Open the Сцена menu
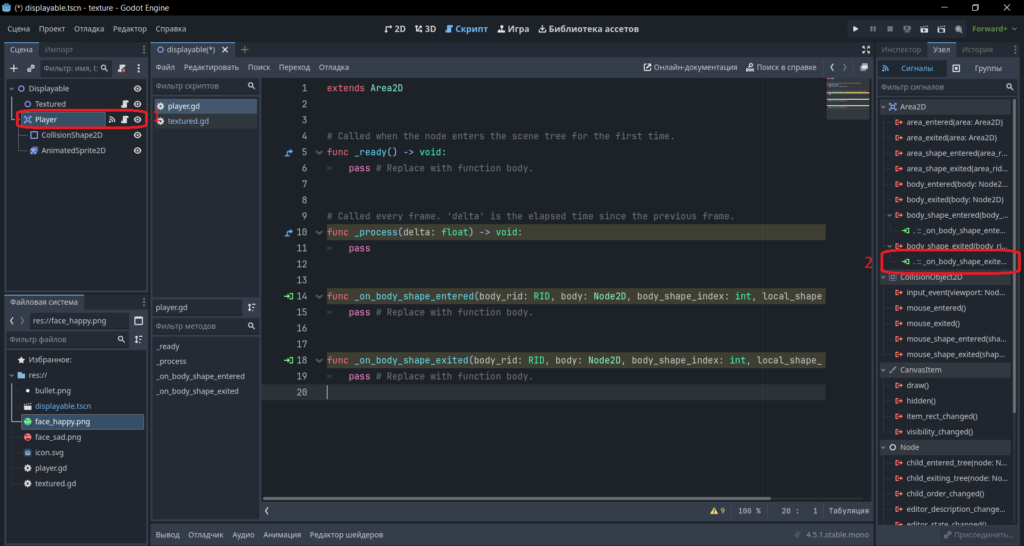The height and width of the screenshot is (546, 1024). pos(18,29)
